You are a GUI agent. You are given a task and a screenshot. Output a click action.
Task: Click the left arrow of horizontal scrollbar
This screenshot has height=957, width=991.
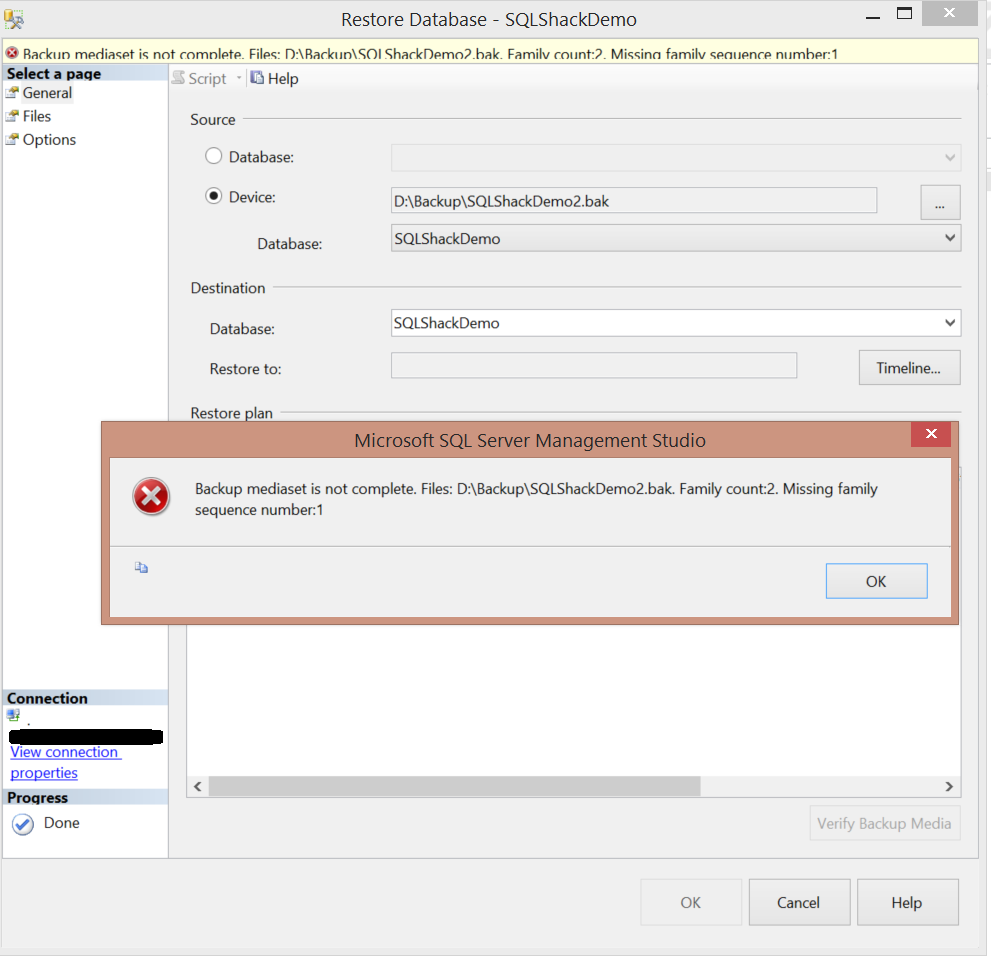(x=198, y=786)
